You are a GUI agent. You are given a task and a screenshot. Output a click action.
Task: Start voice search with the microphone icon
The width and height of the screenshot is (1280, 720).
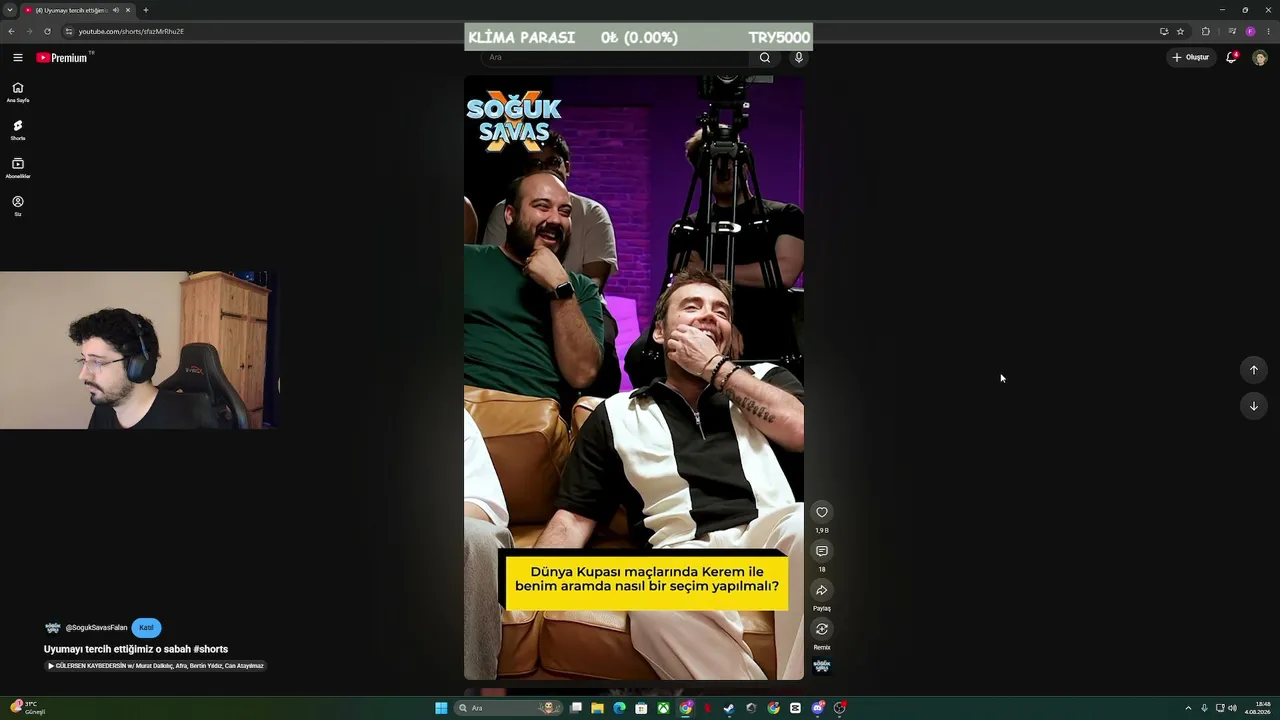point(798,57)
